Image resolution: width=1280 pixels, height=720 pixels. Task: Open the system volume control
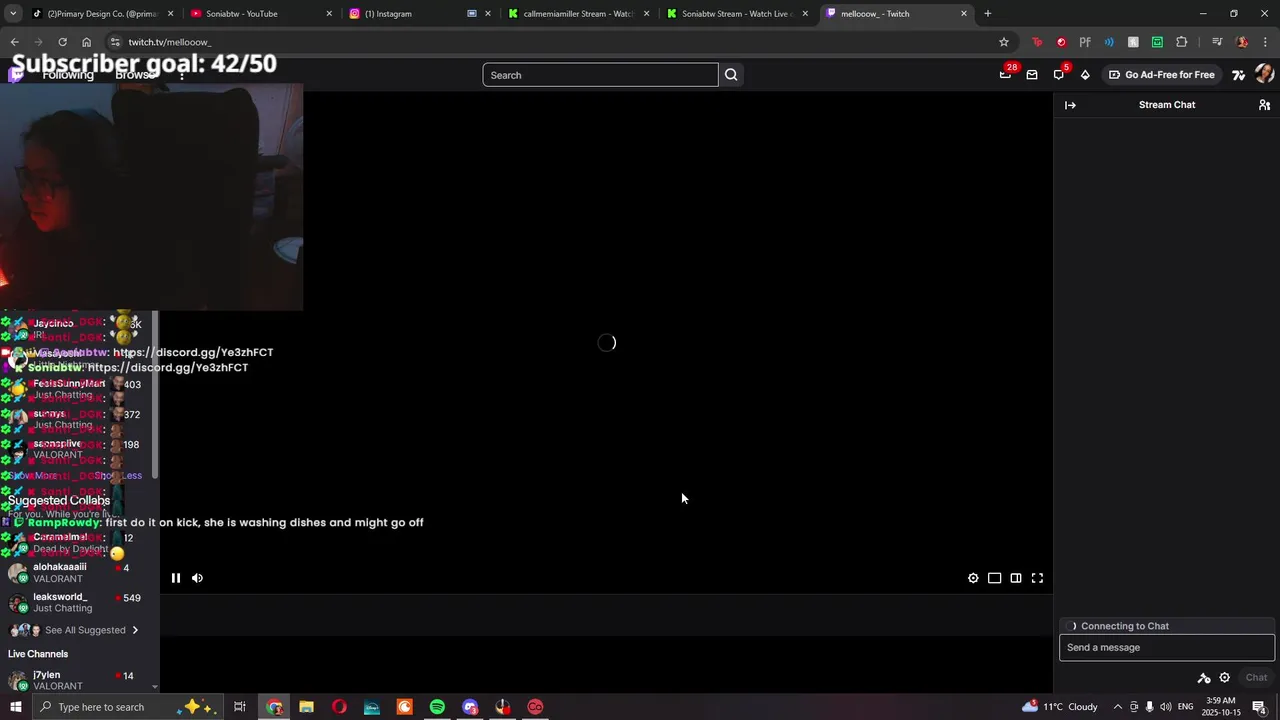[x=1166, y=707]
